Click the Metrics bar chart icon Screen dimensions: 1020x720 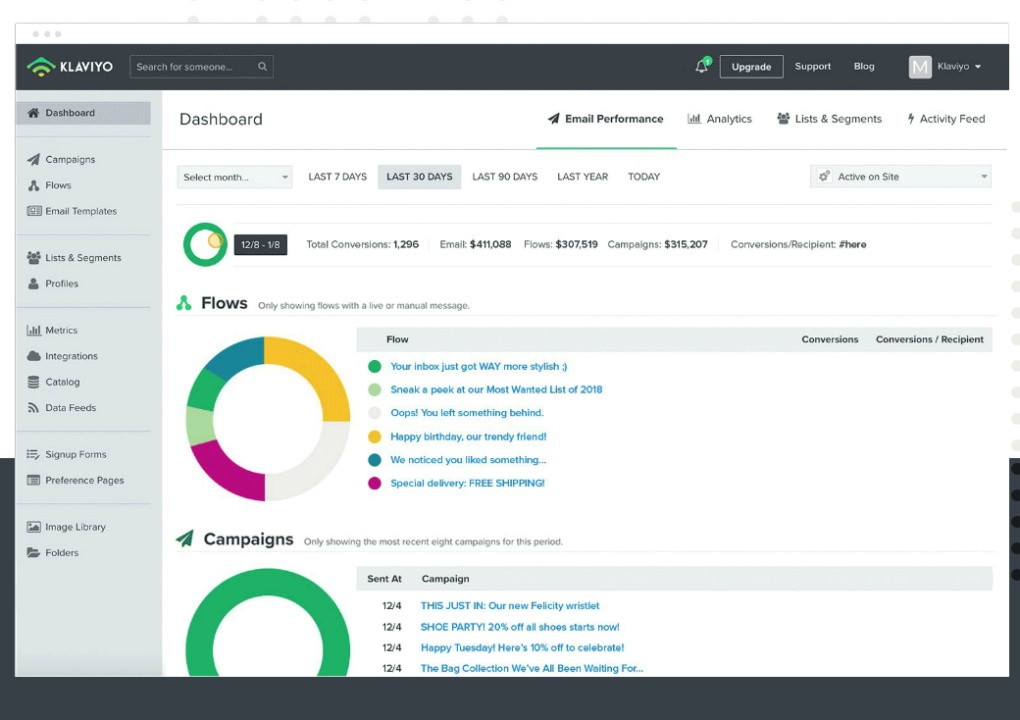(x=34, y=331)
